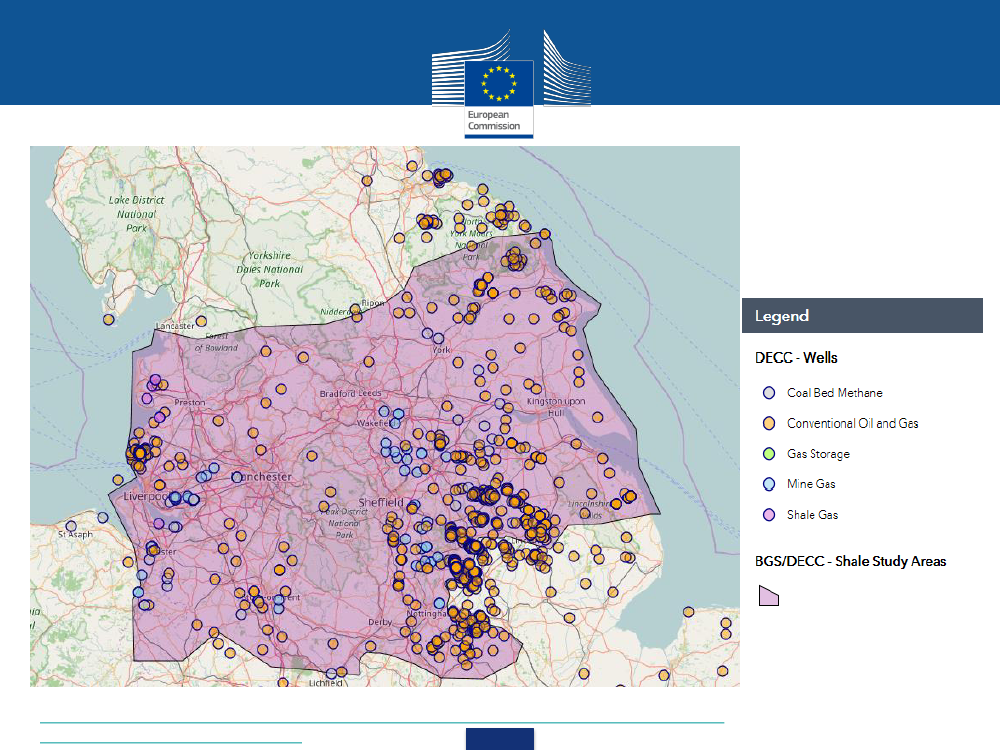
Task: Select the Mine Gas legend circle
Action: [769, 484]
